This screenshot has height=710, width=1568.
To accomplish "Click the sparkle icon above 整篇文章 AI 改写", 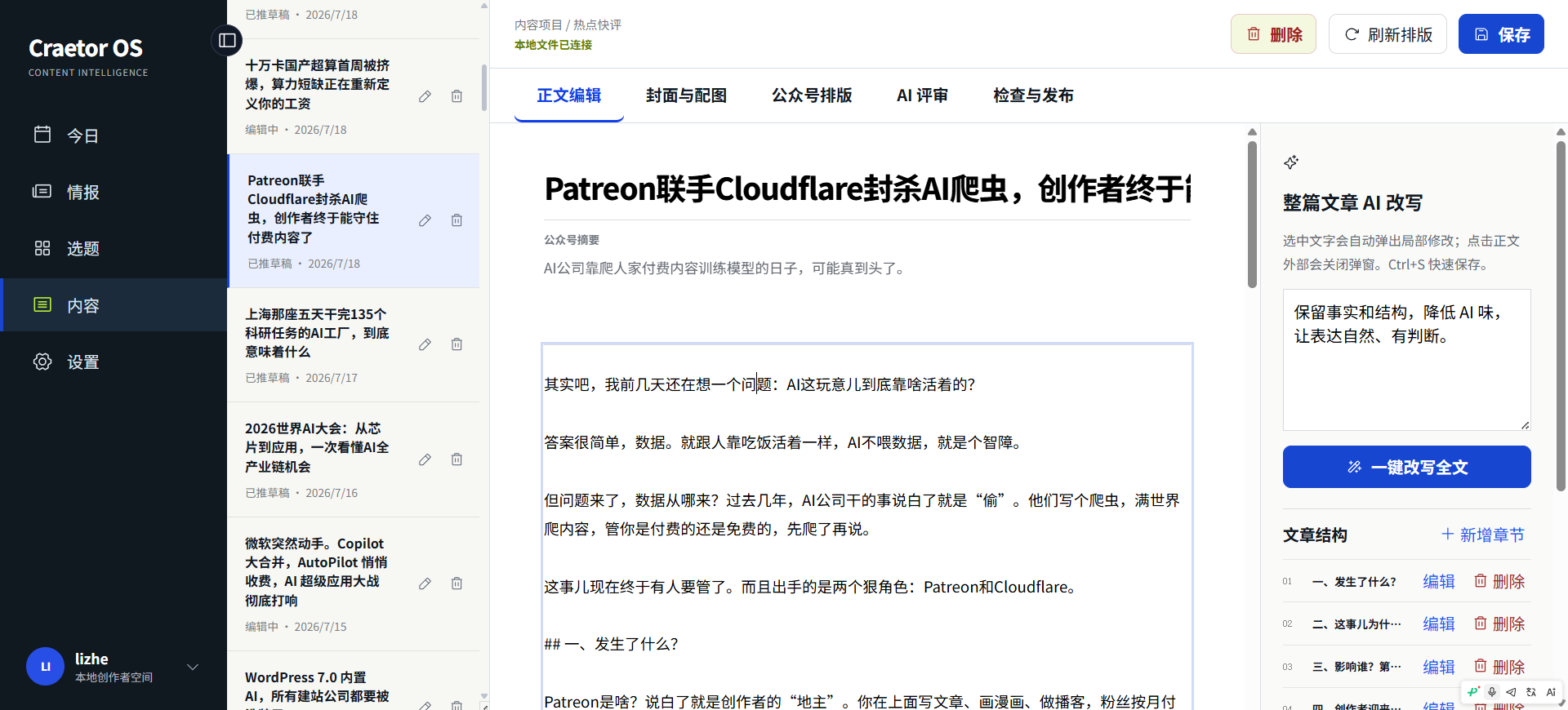I will (1291, 162).
